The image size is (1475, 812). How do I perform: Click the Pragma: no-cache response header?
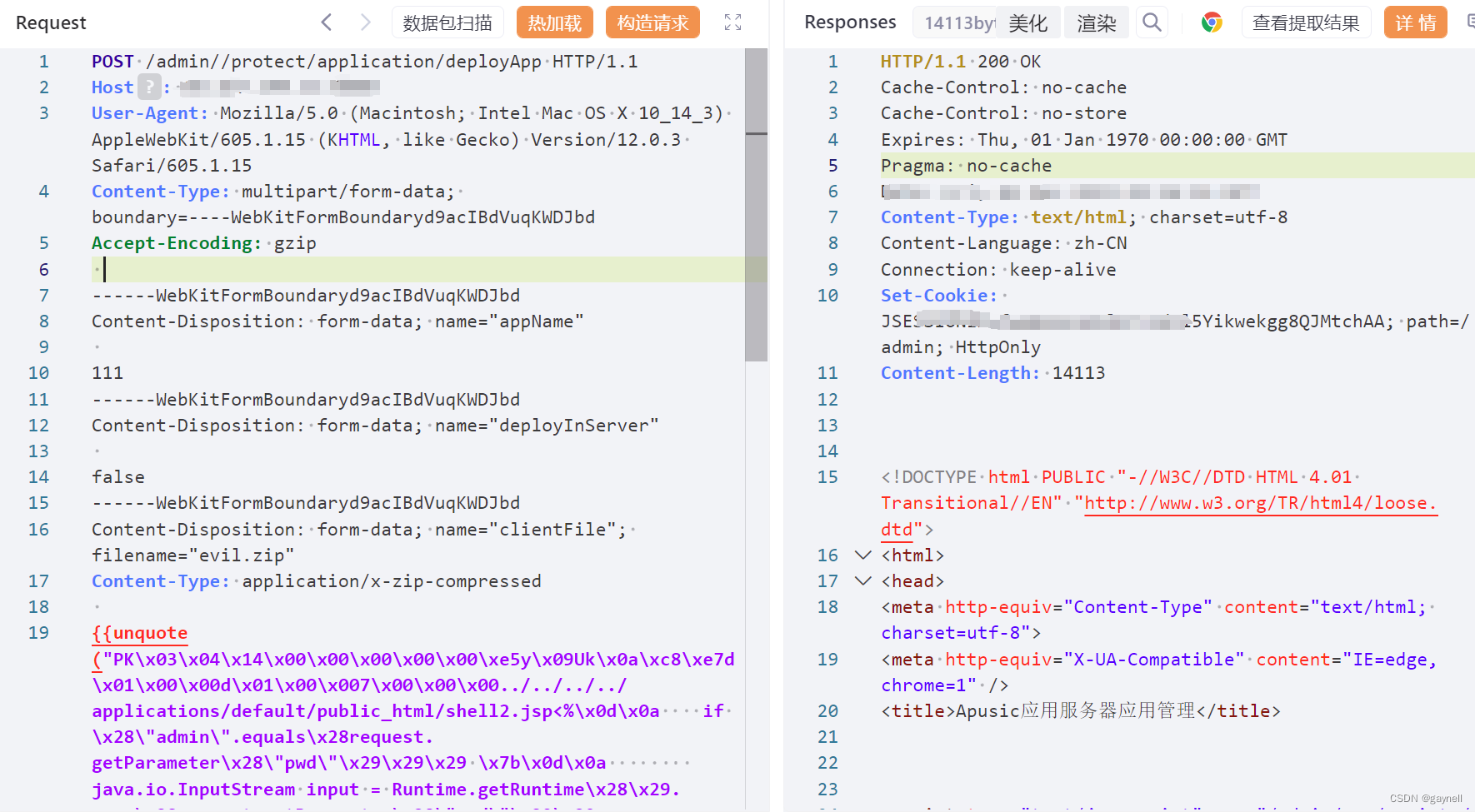click(966, 166)
